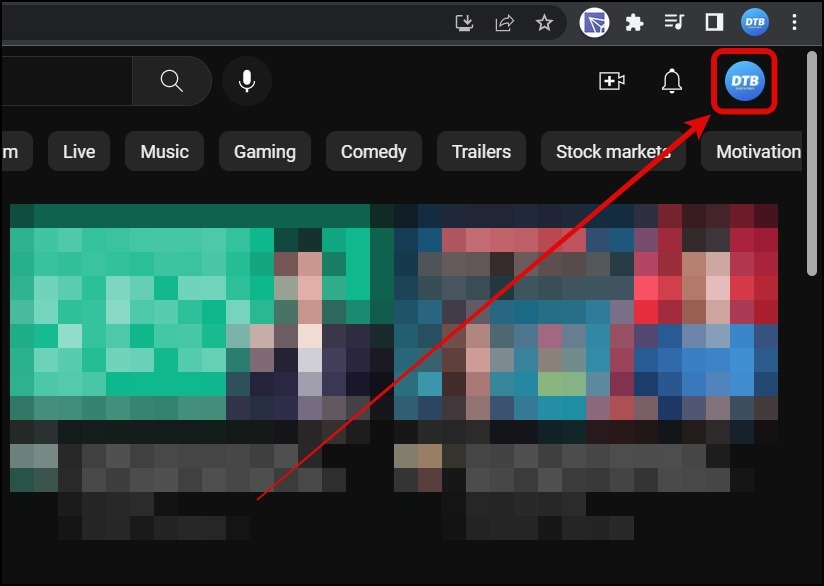Filter videos by Stock markets
This screenshot has width=824, height=586.
pyautogui.click(x=613, y=152)
